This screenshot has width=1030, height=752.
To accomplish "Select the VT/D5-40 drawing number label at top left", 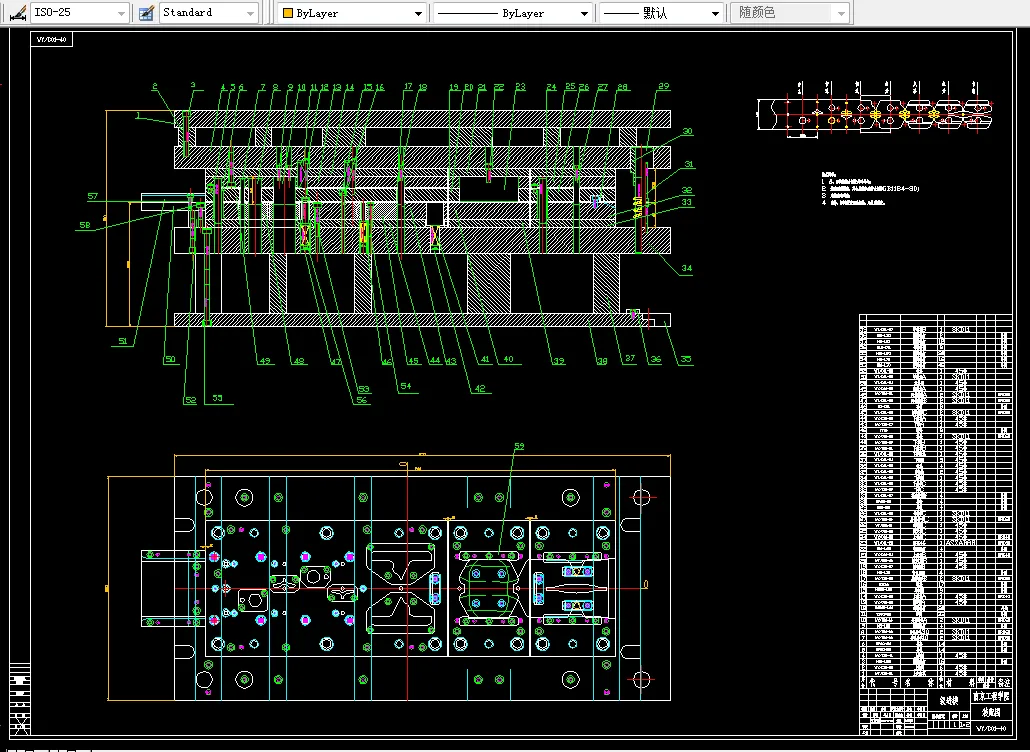I will [x=51, y=40].
